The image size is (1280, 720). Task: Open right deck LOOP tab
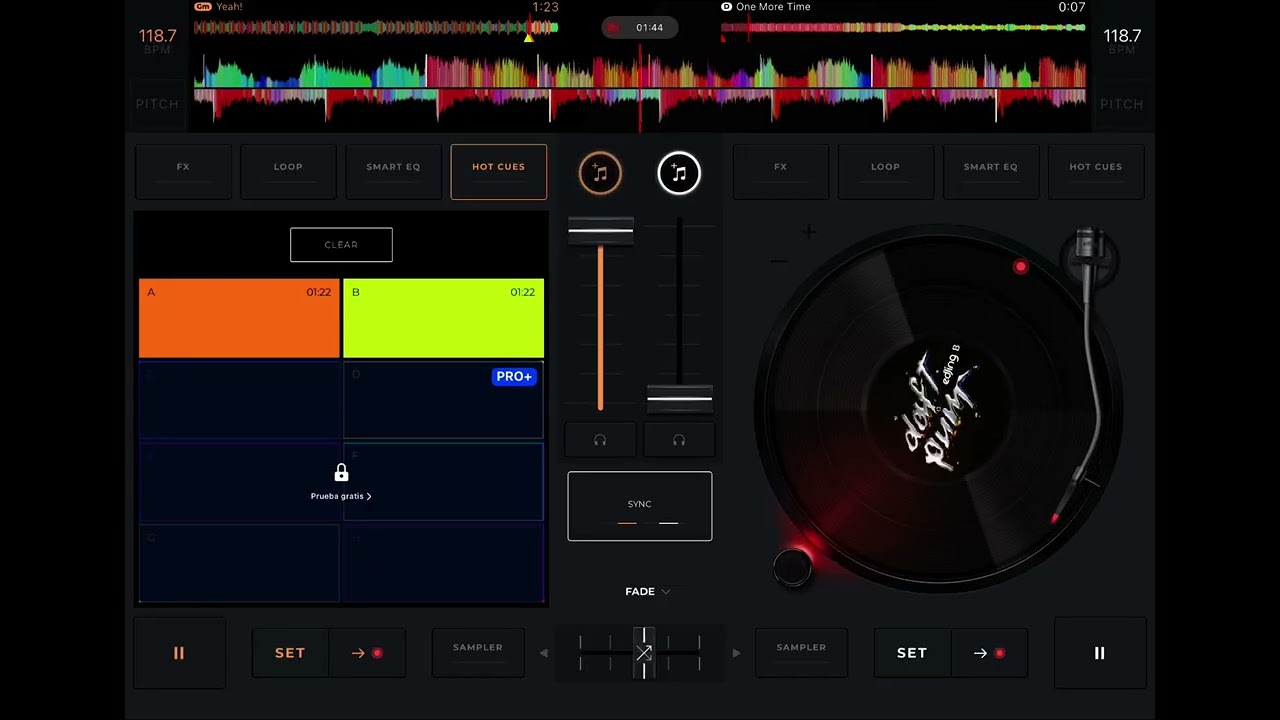(885, 172)
